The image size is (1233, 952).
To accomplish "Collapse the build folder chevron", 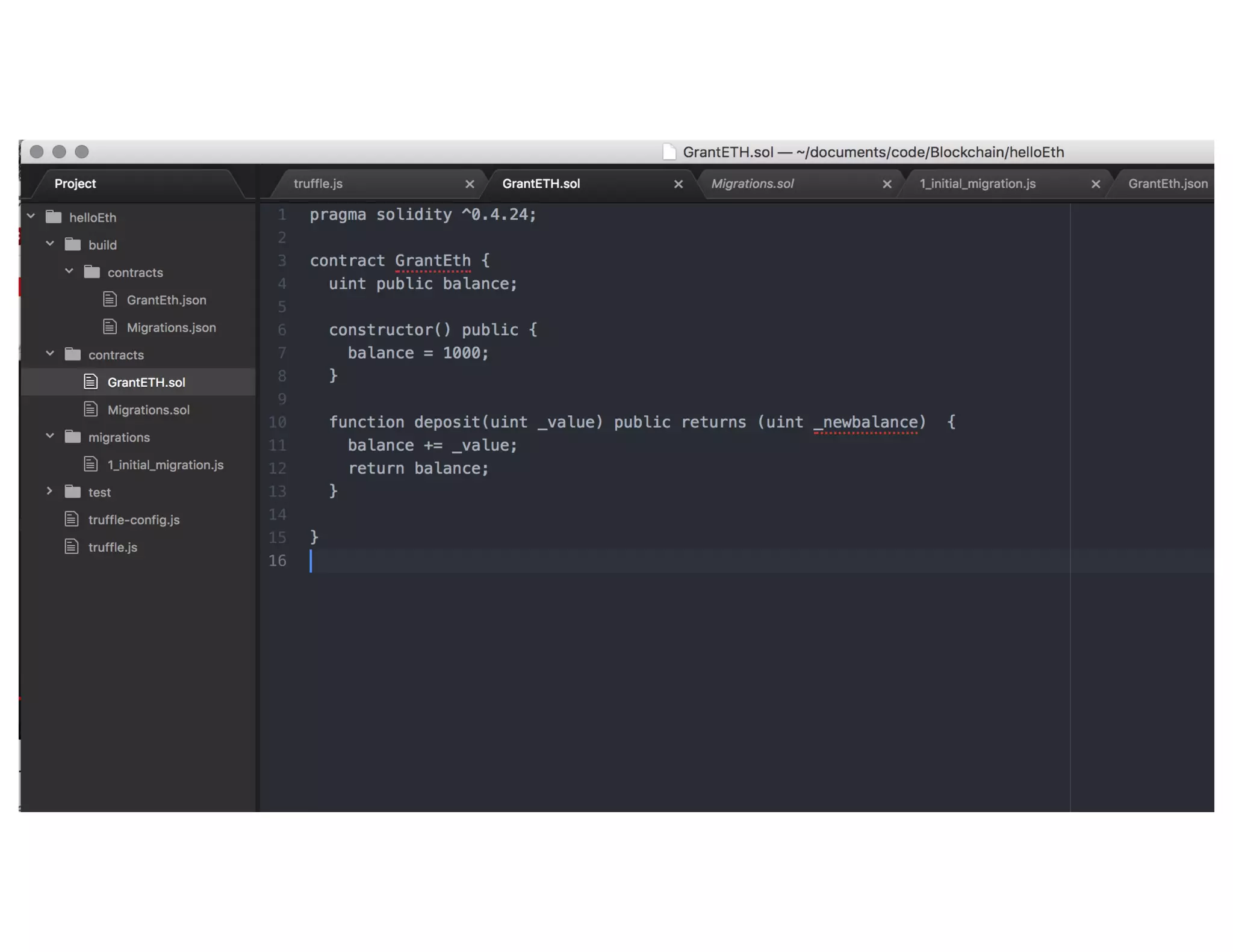I will 50,244.
